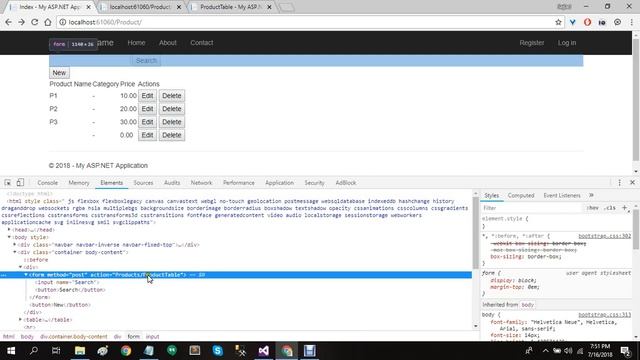Open the Chrome three-dot menu
Screen dimensions: 640x360
pos(631,22)
